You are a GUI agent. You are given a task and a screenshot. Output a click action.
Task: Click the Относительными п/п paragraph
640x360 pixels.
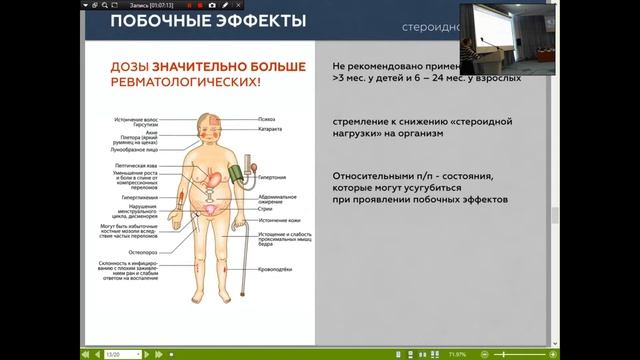pos(420,188)
